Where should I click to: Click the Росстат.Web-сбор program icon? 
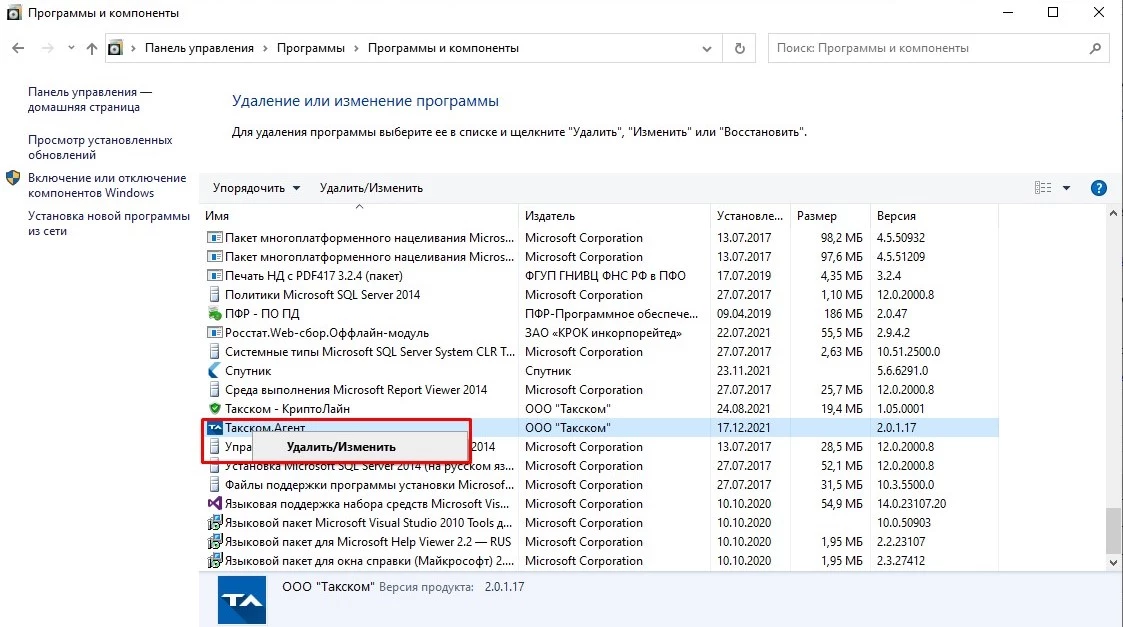(x=214, y=332)
